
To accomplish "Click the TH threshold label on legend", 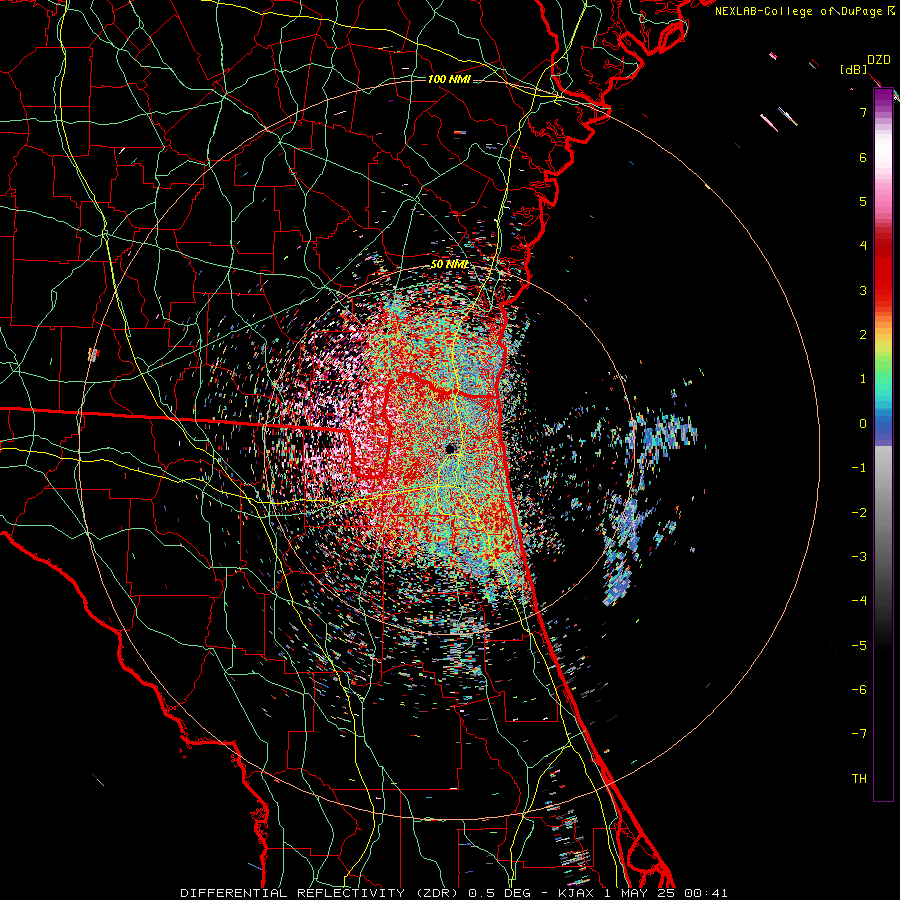I will [x=859, y=779].
